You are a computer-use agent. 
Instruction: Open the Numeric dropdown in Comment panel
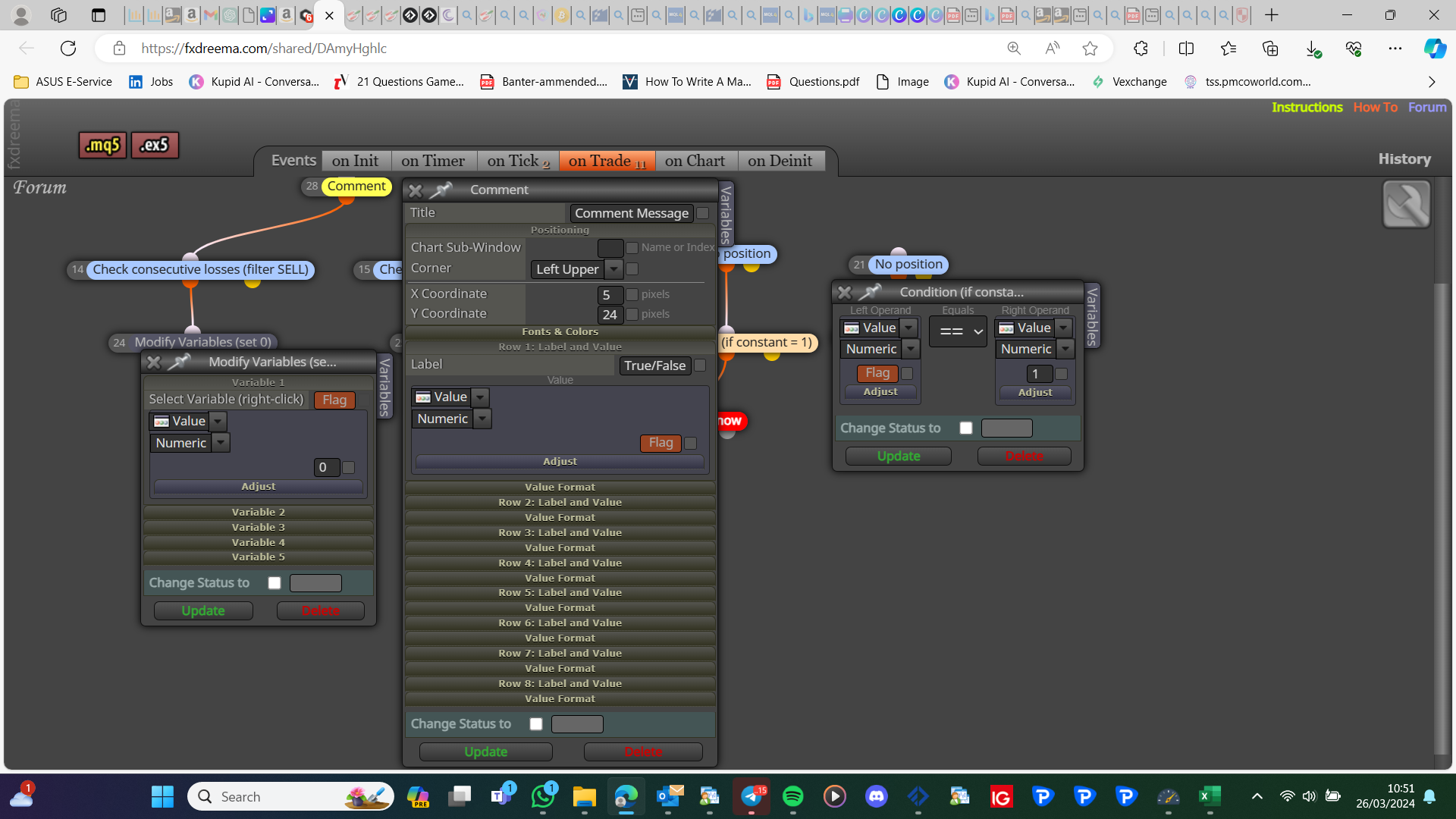point(482,419)
